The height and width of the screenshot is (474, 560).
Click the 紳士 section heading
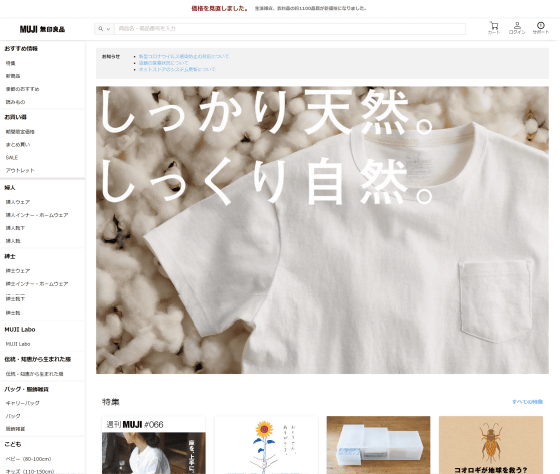tap(10, 256)
